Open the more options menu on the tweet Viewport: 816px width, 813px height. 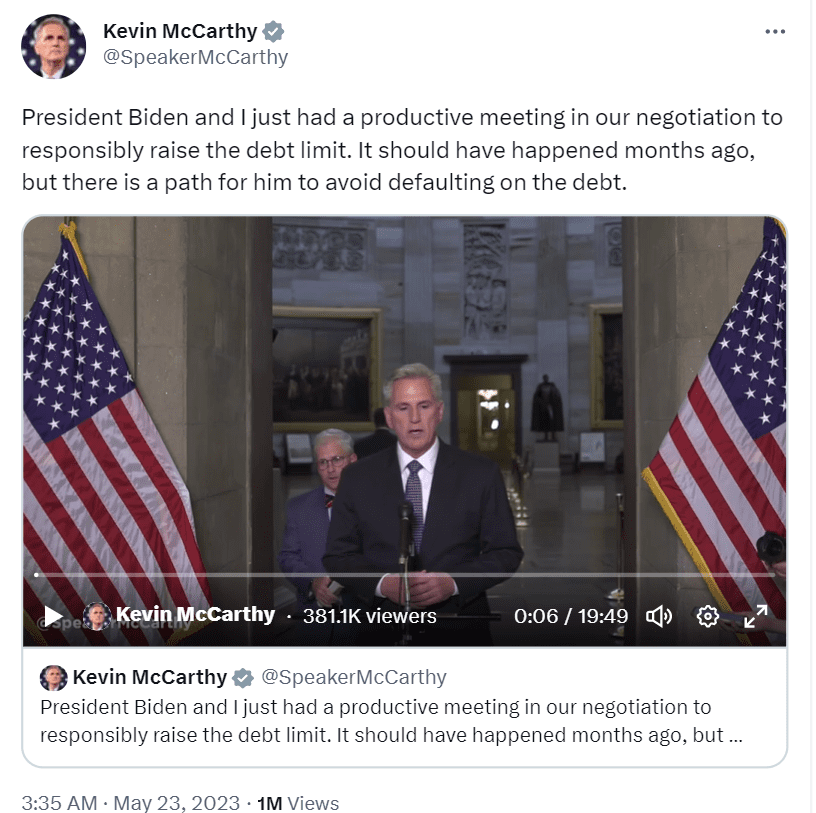(x=775, y=30)
